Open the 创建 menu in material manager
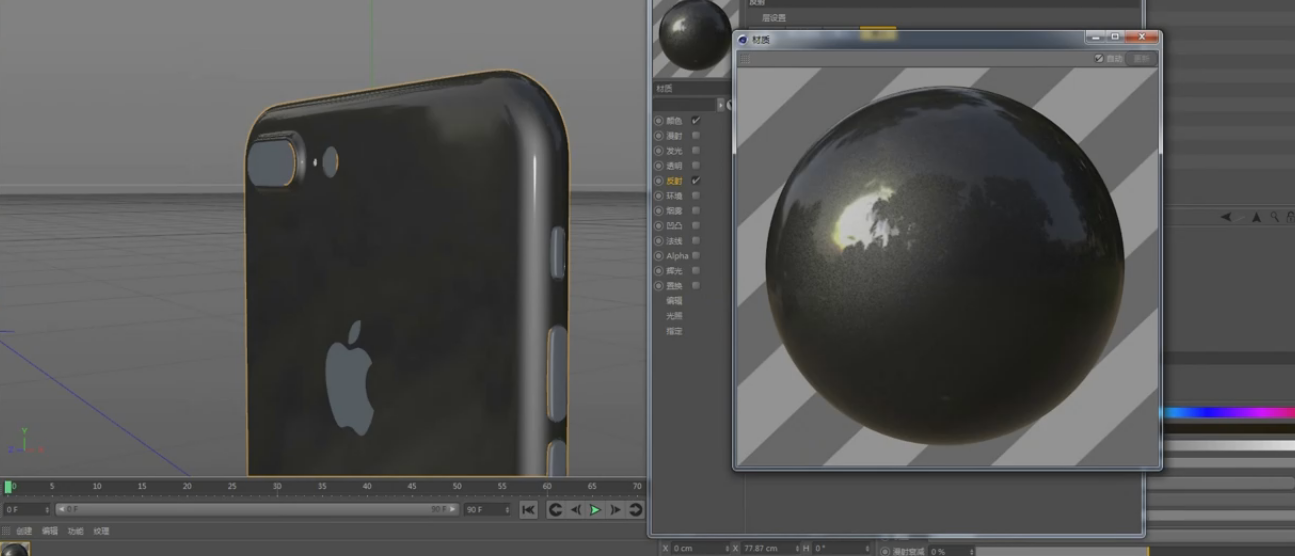This screenshot has width=1295, height=556. pos(24,531)
